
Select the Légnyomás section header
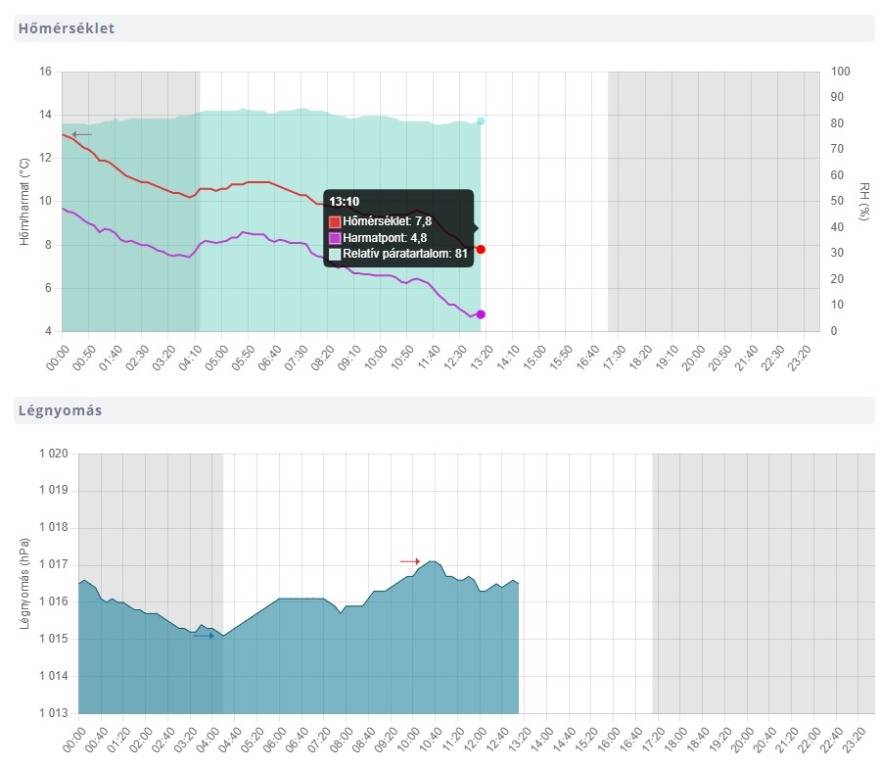pos(59,410)
